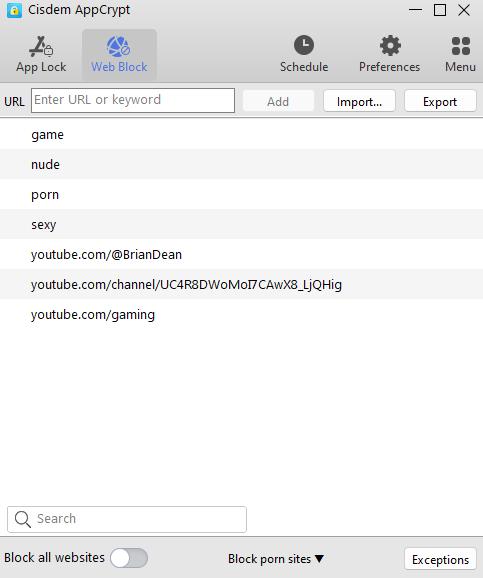Maximize the Cisdem AppCrypt window

pyautogui.click(x=439, y=10)
